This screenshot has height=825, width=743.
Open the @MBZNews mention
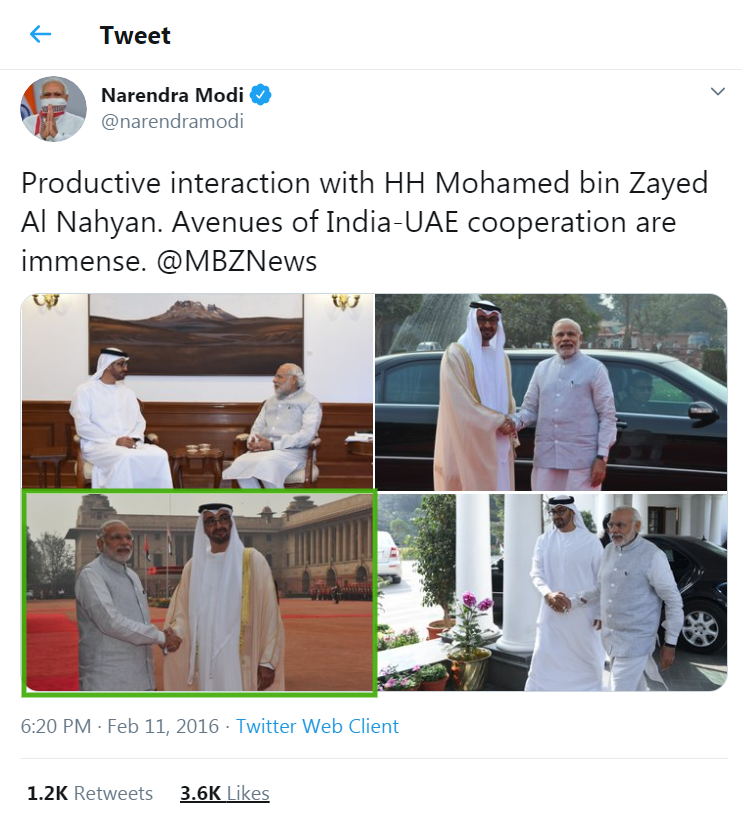pos(237,261)
